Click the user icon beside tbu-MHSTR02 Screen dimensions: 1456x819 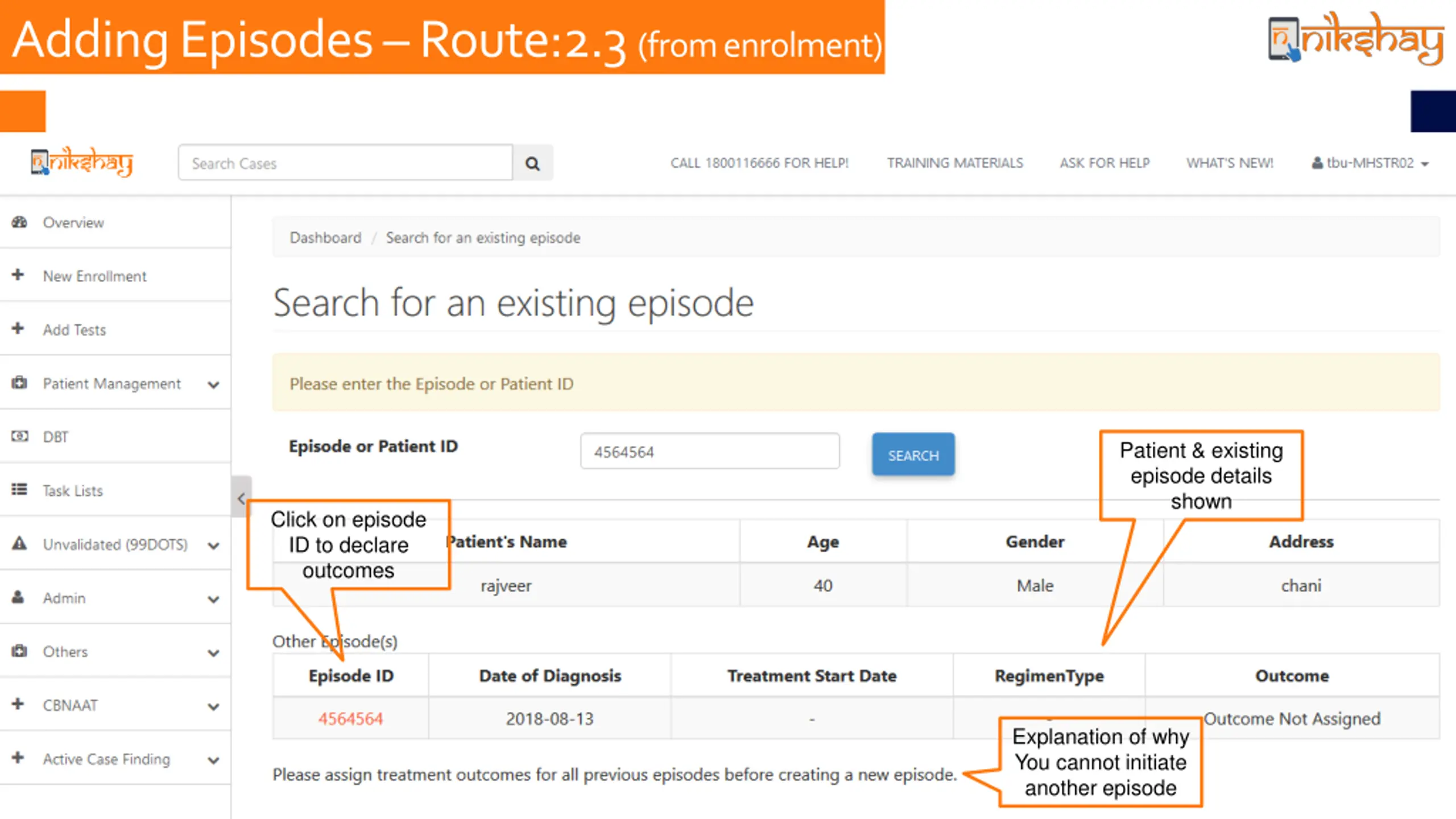coord(1317,163)
